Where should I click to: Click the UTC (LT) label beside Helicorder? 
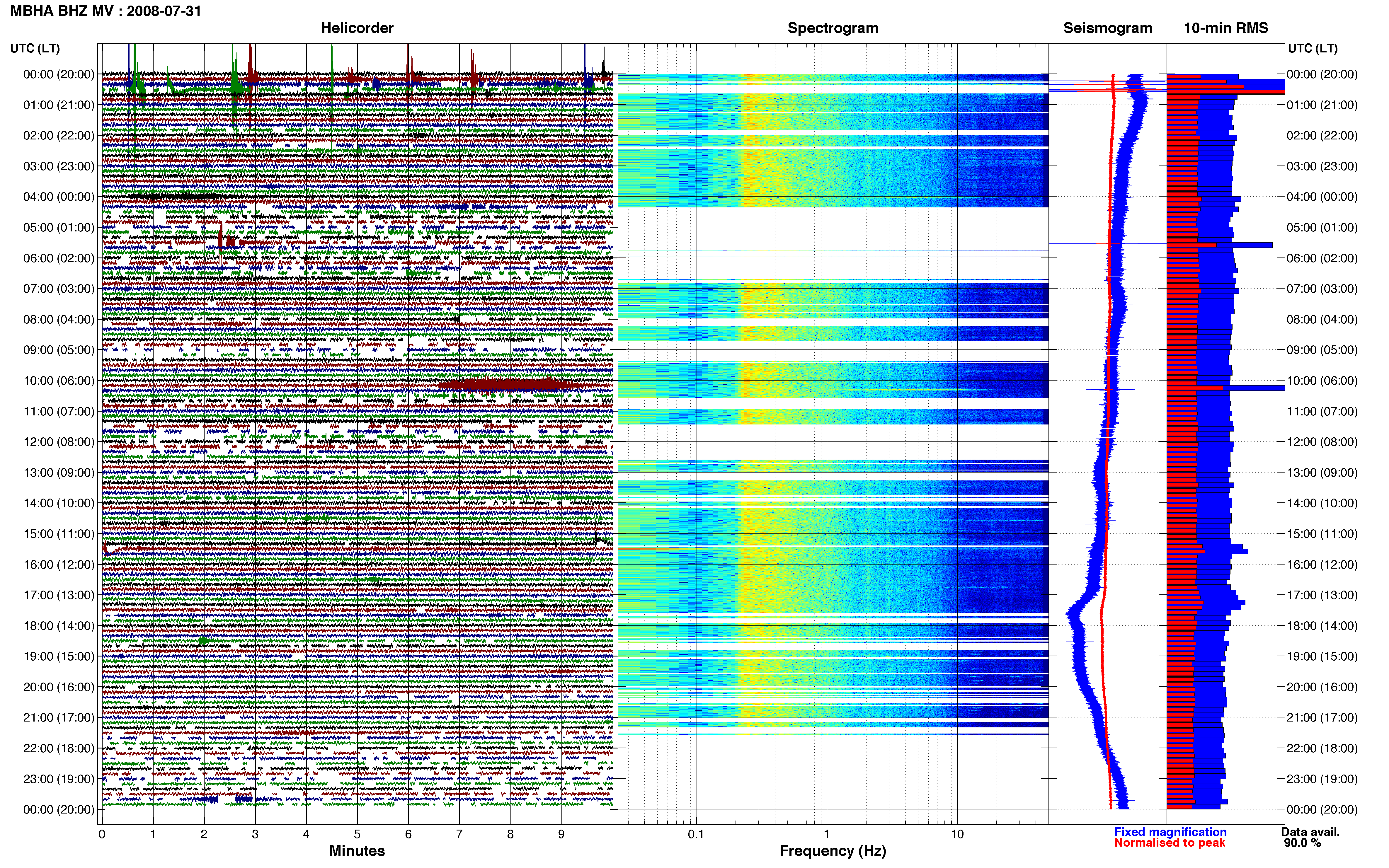point(35,48)
